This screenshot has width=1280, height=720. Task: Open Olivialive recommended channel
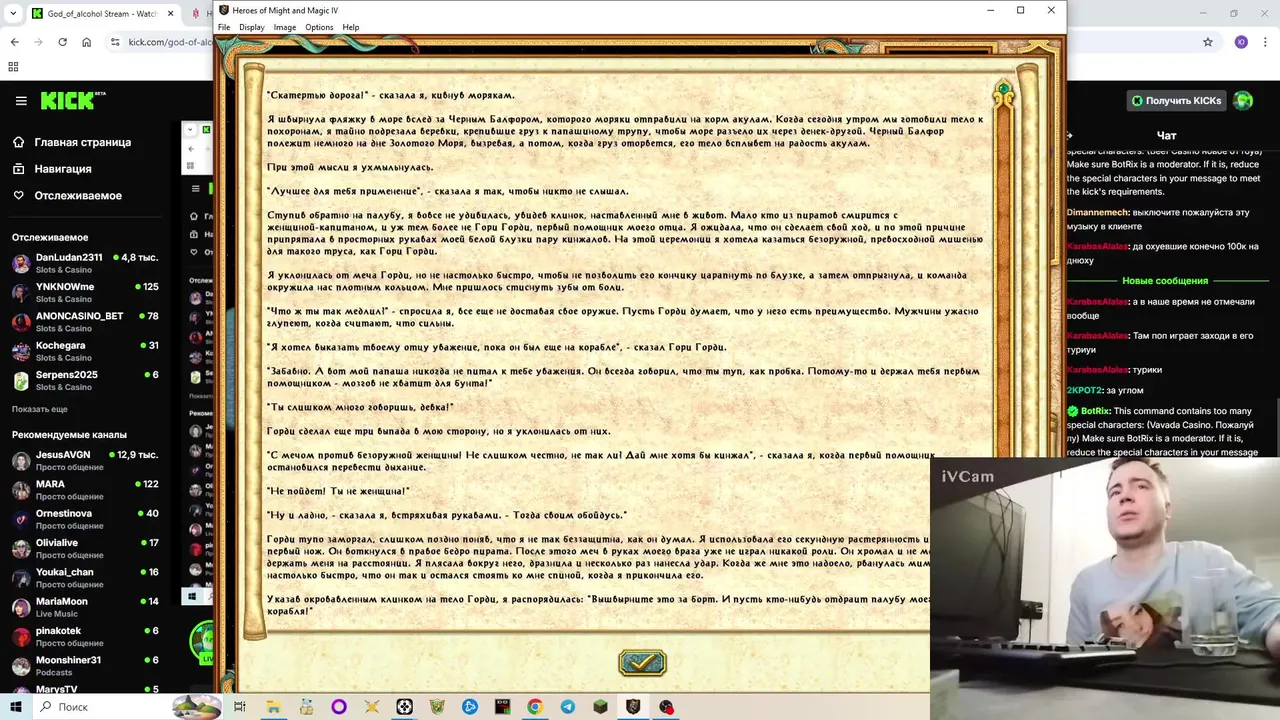point(86,548)
